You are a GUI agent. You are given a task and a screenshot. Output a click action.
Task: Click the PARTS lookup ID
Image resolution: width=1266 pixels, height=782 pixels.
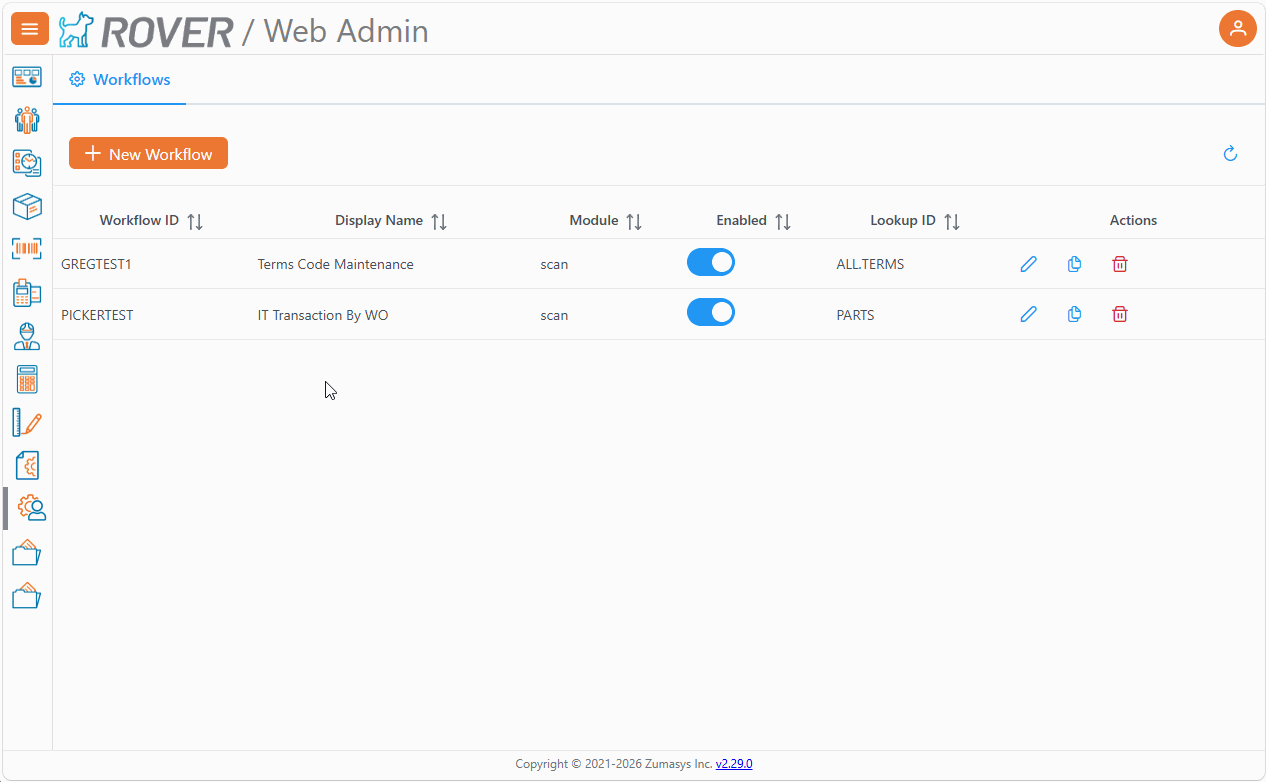click(855, 315)
